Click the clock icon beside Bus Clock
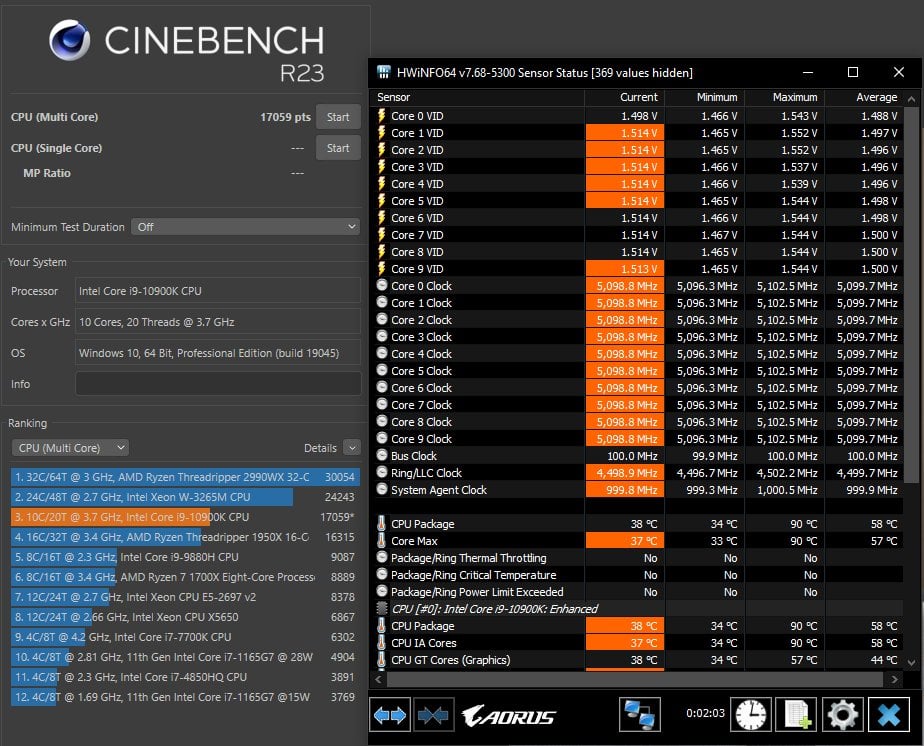 click(x=382, y=455)
